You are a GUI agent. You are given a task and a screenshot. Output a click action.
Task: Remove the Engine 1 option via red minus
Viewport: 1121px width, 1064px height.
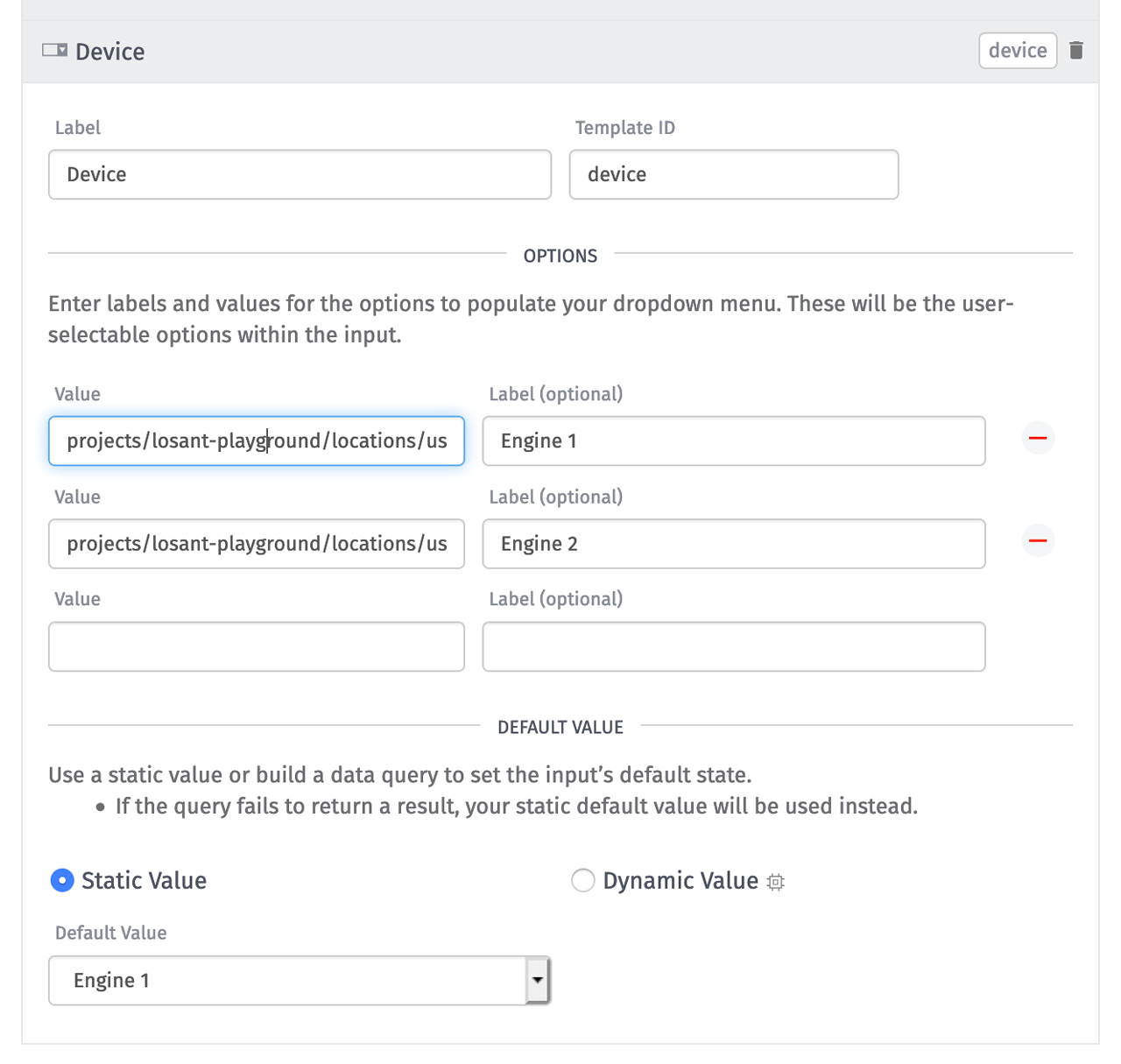(x=1038, y=438)
